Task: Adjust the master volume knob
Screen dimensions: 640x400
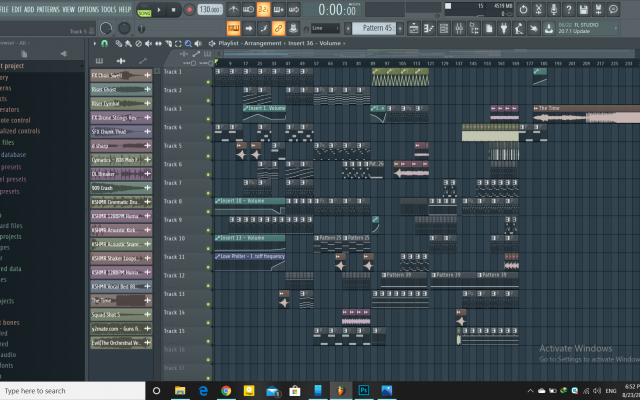Action: (x=106, y=28)
